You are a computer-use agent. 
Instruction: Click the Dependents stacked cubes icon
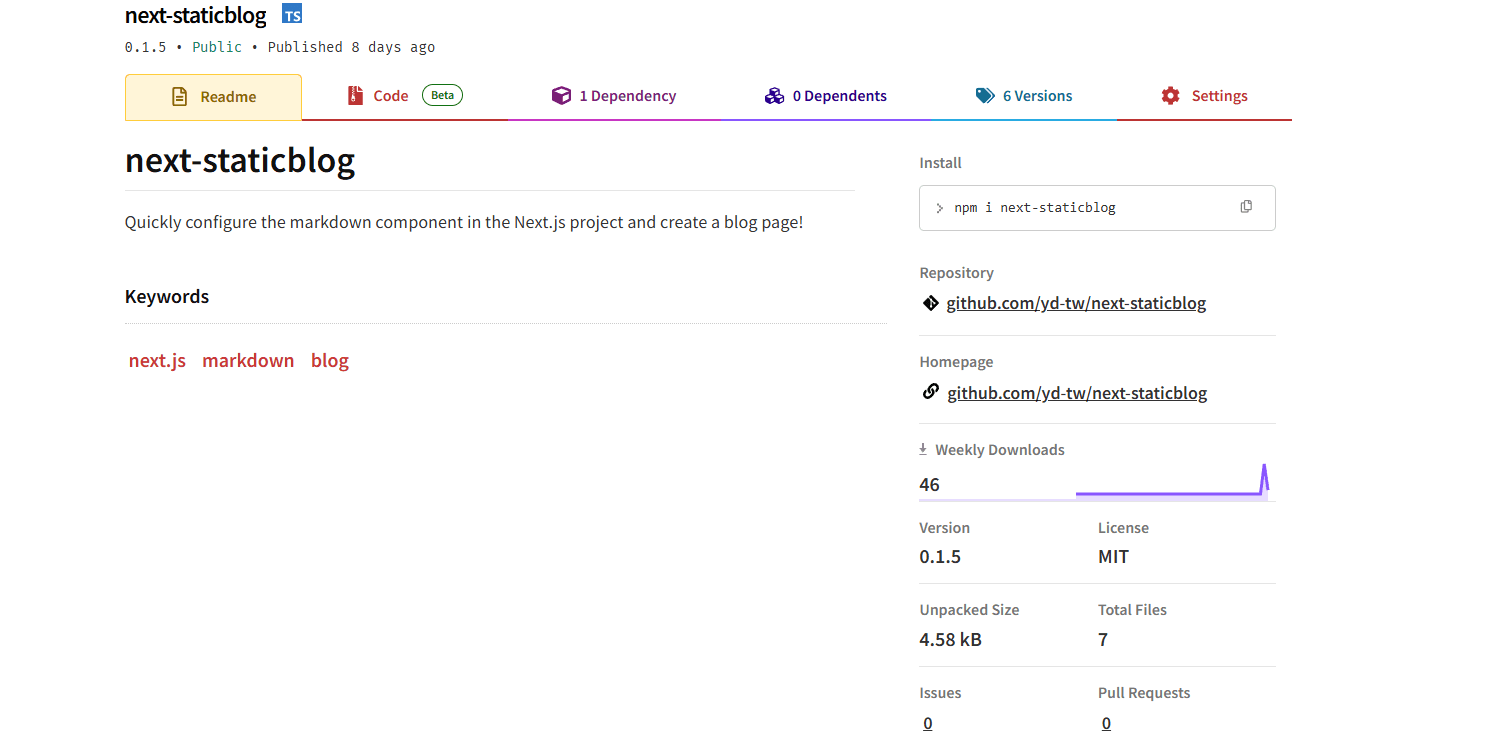tap(774, 96)
